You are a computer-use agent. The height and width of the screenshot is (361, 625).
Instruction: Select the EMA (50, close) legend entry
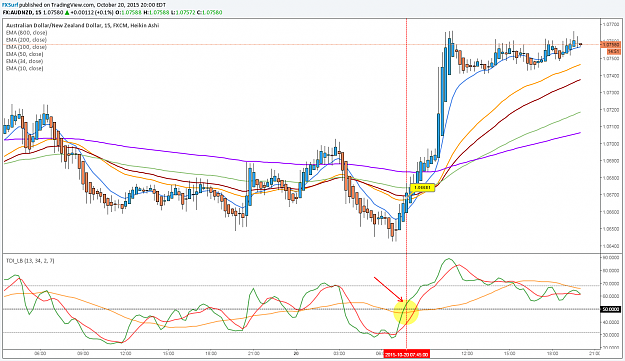tap(25, 54)
